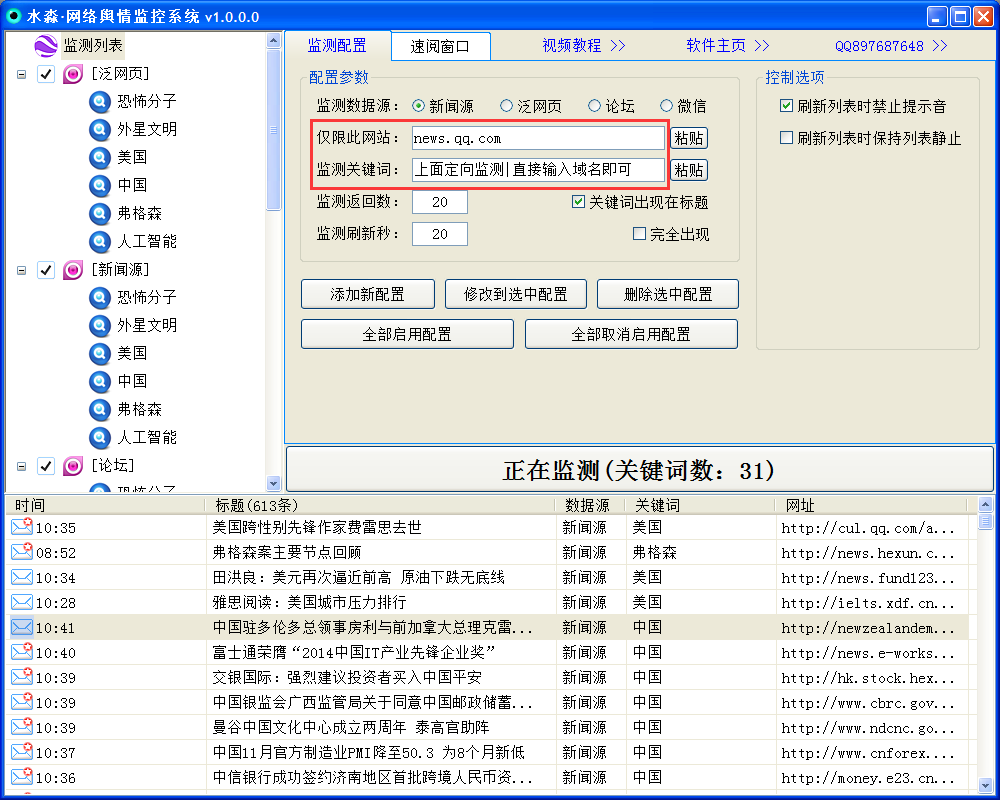Select 论坛 as the data source
The image size is (1000, 800).
point(594,106)
